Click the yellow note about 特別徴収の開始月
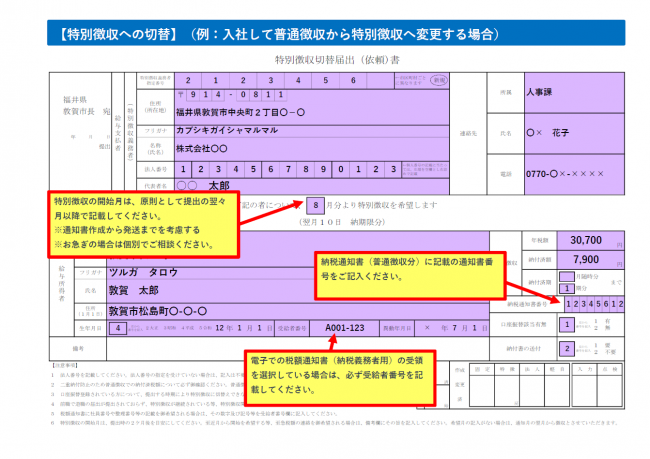Viewport: 650px width, 459px height. point(143,224)
